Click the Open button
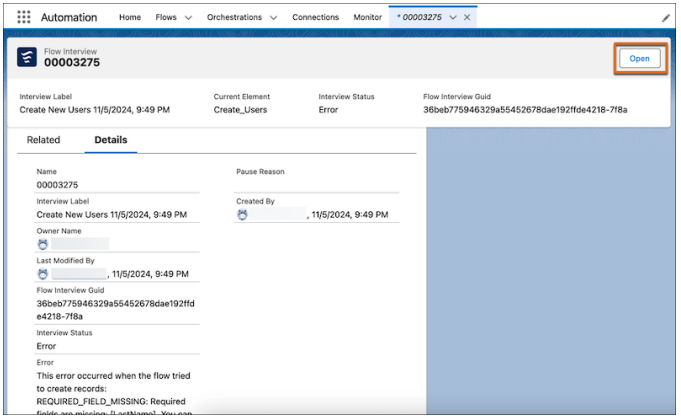 coord(639,58)
